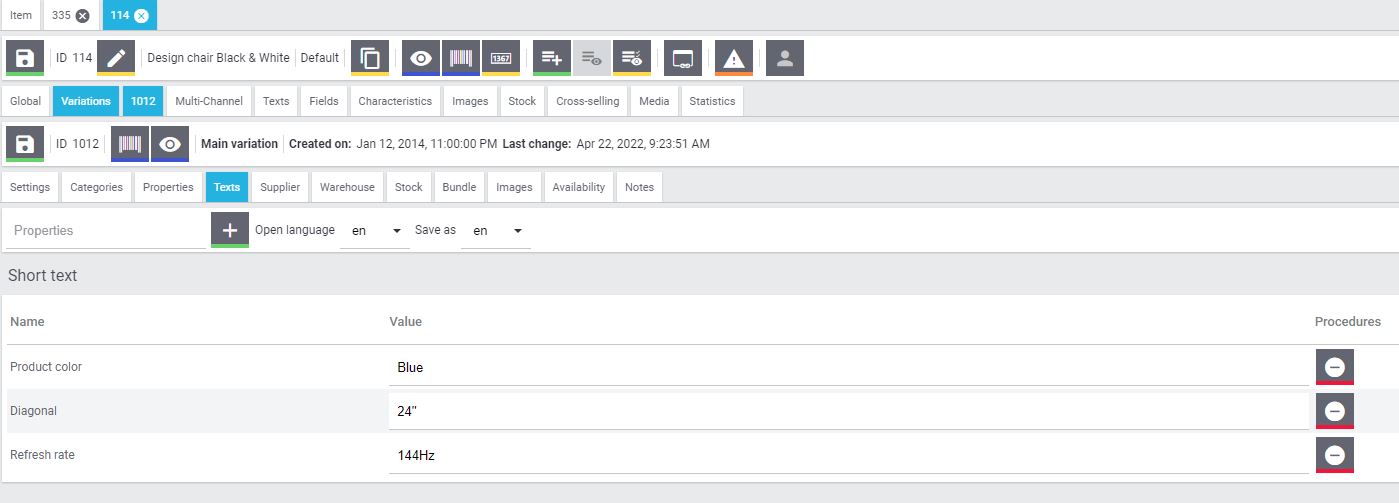
Task: Select the 1012 variation tab
Action: [x=143, y=101]
